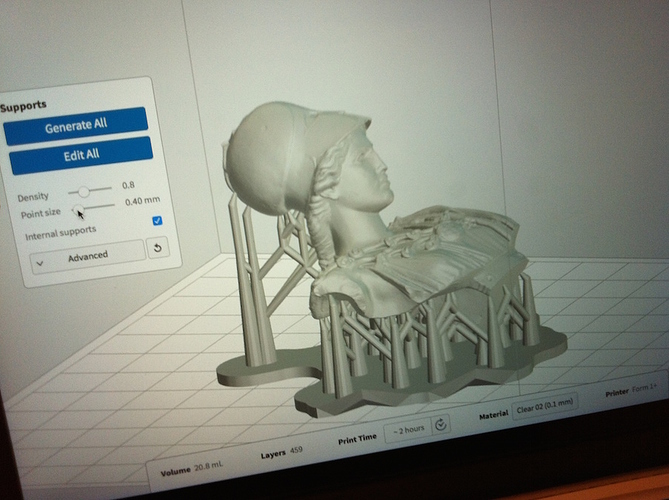Disable the Internal supports checkbox
This screenshot has height=500, width=669.
click(x=156, y=220)
